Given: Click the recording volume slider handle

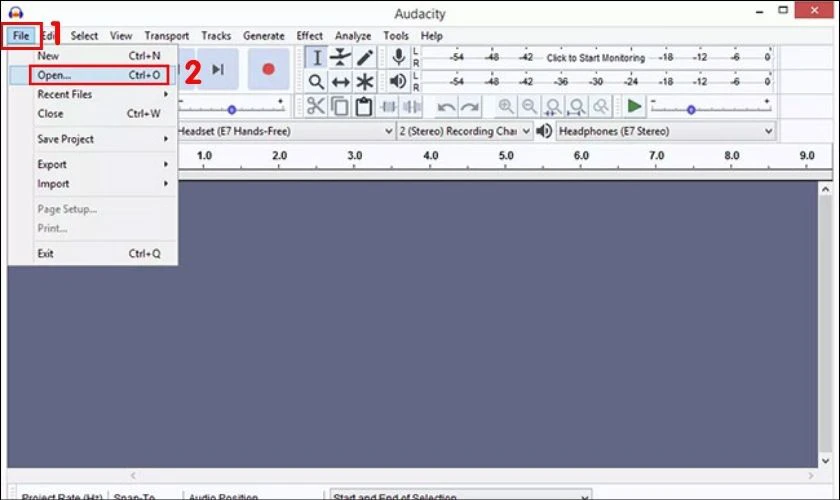Looking at the screenshot, I should tap(231, 110).
